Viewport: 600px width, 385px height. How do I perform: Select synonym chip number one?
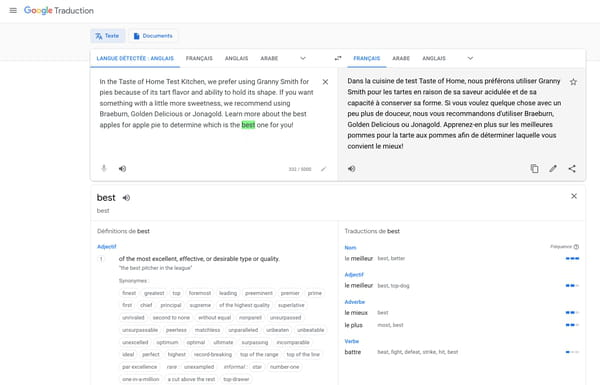tap(284, 367)
